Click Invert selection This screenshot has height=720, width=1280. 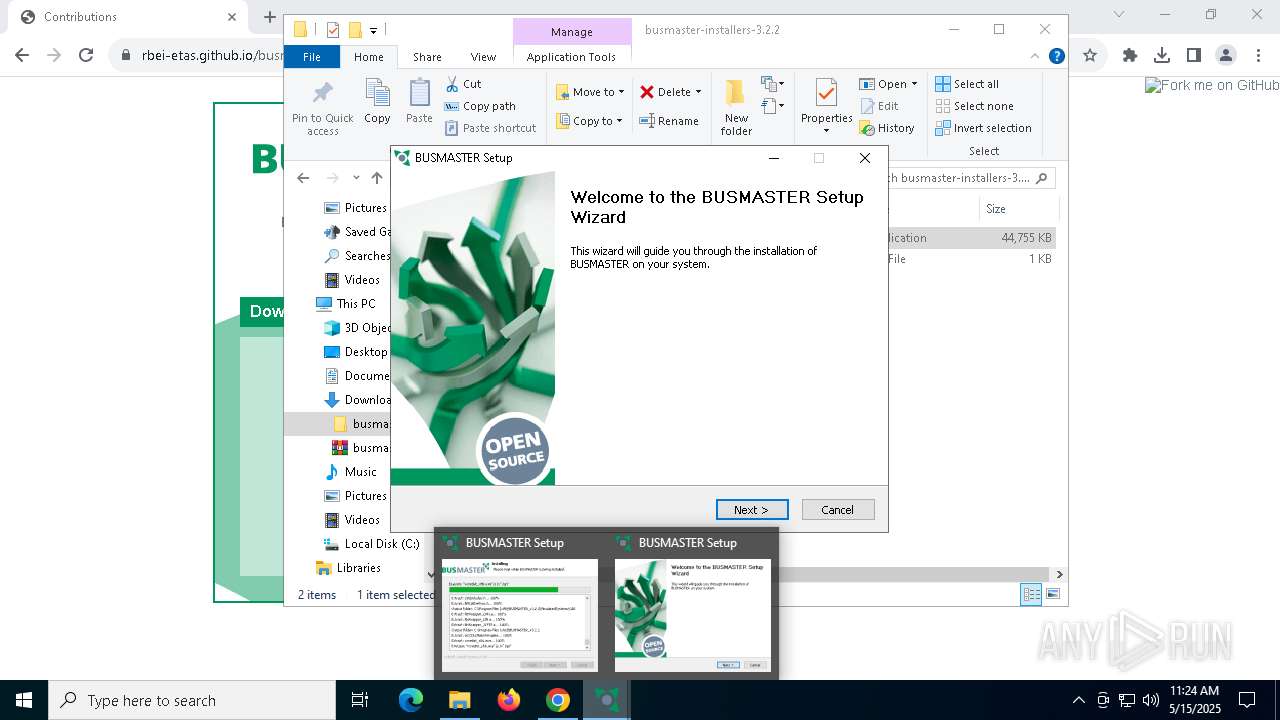984,128
